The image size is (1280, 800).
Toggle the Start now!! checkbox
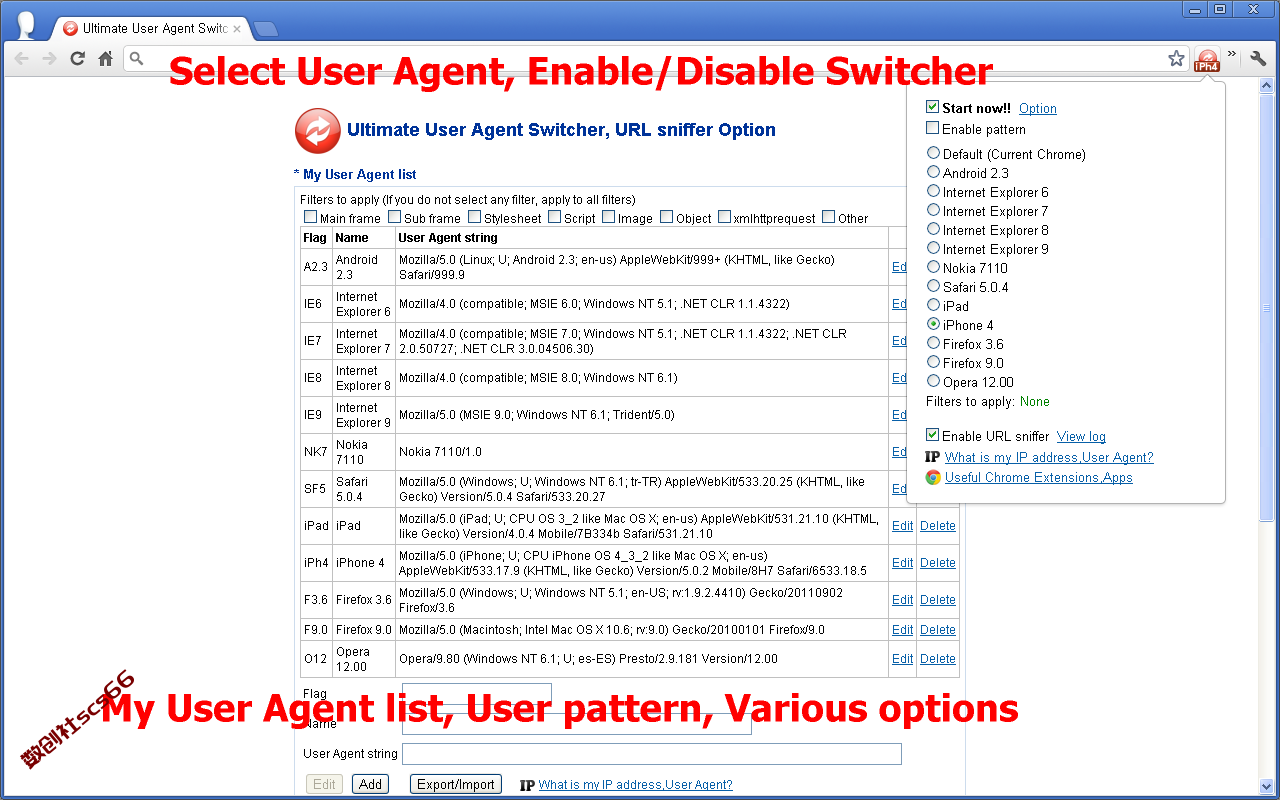point(932,107)
